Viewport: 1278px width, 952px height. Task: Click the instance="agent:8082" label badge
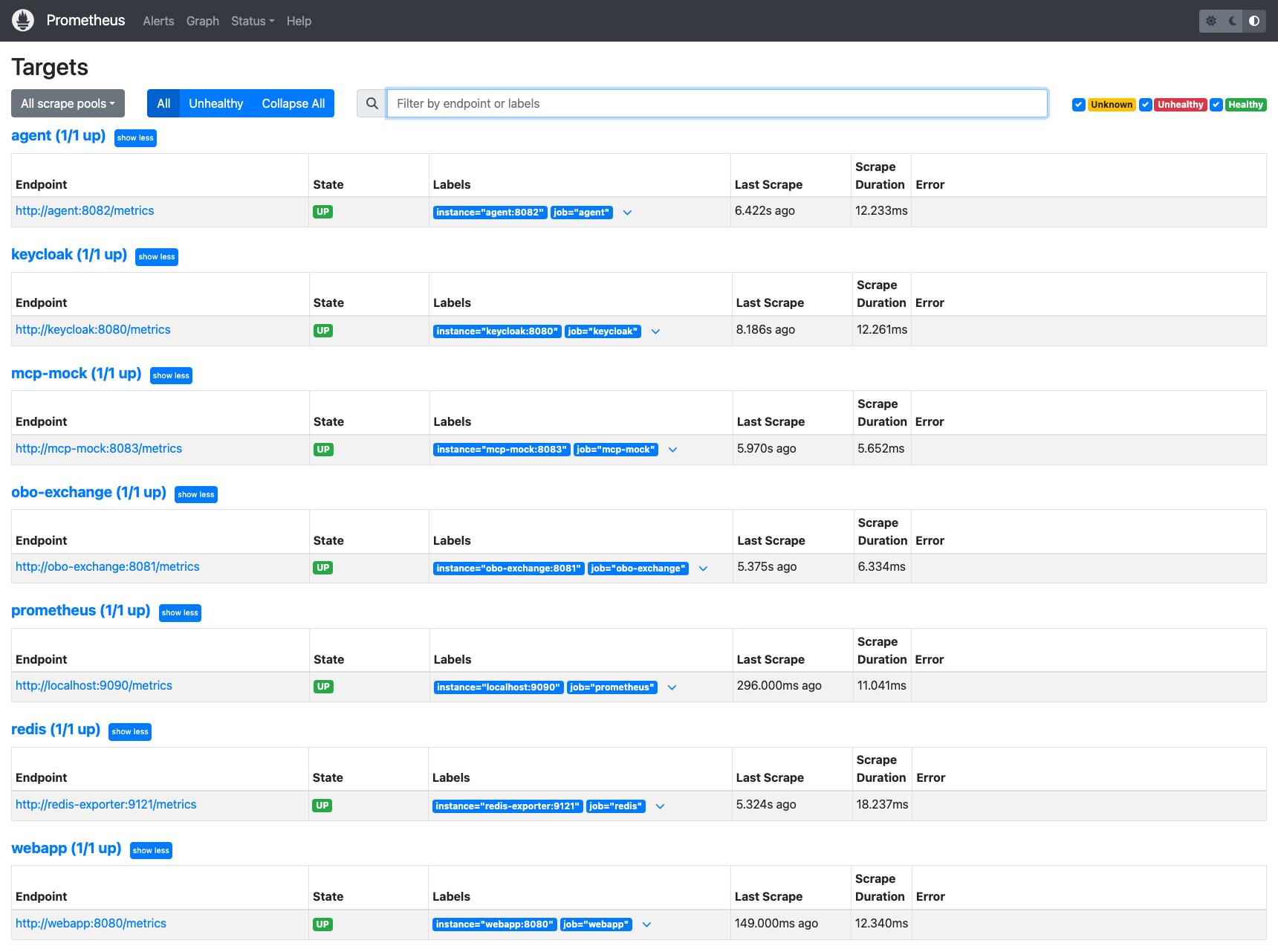[x=490, y=213]
